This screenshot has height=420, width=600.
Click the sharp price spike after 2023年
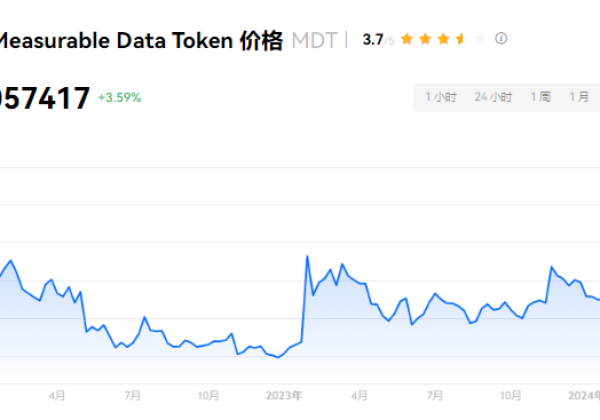(306, 257)
